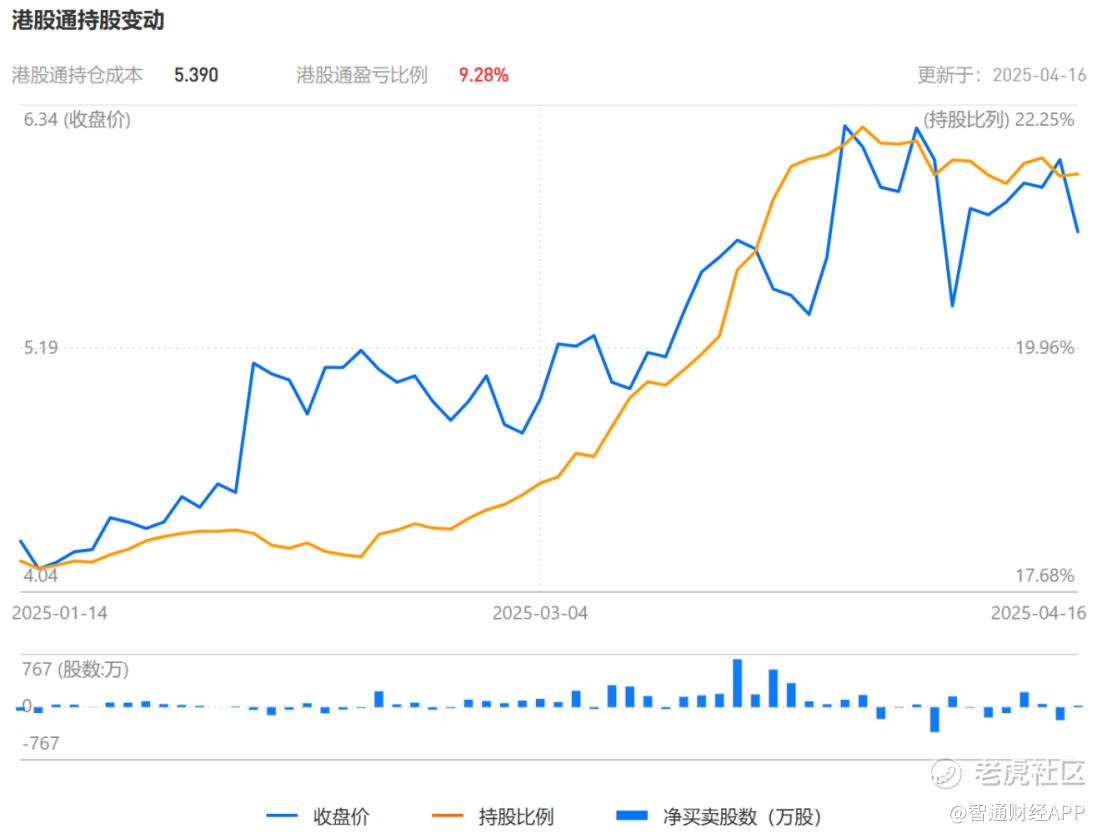
Task: Click the 9.28% profit ratio value
Action: [484, 75]
